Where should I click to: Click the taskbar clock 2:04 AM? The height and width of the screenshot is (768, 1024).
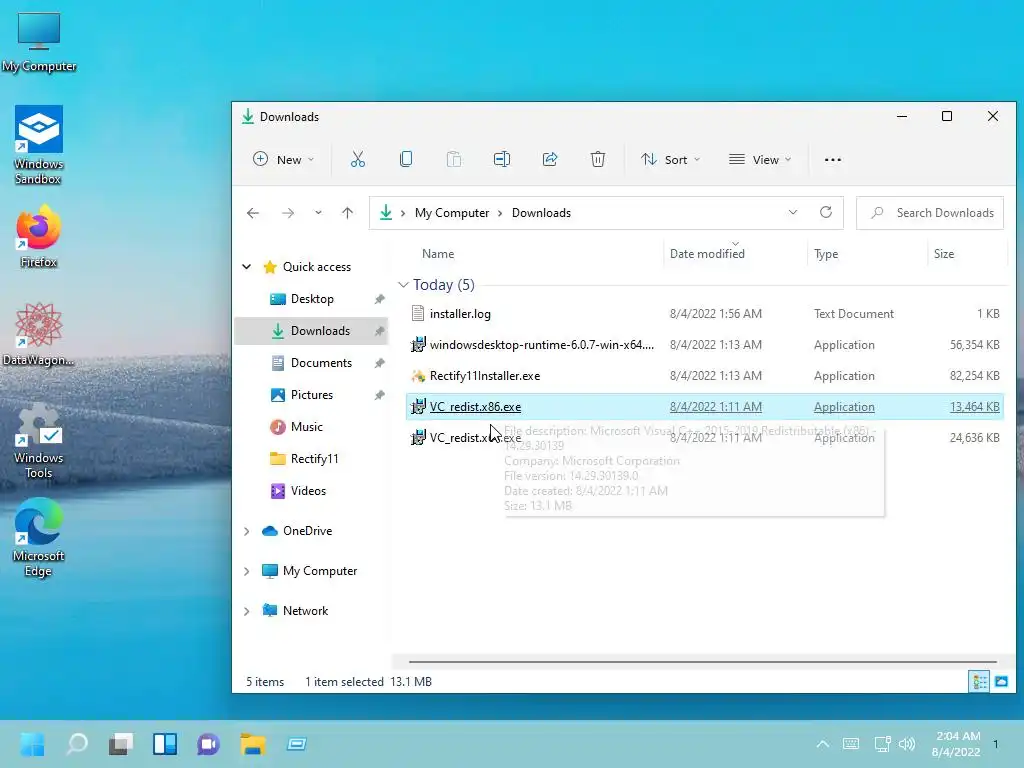point(956,744)
